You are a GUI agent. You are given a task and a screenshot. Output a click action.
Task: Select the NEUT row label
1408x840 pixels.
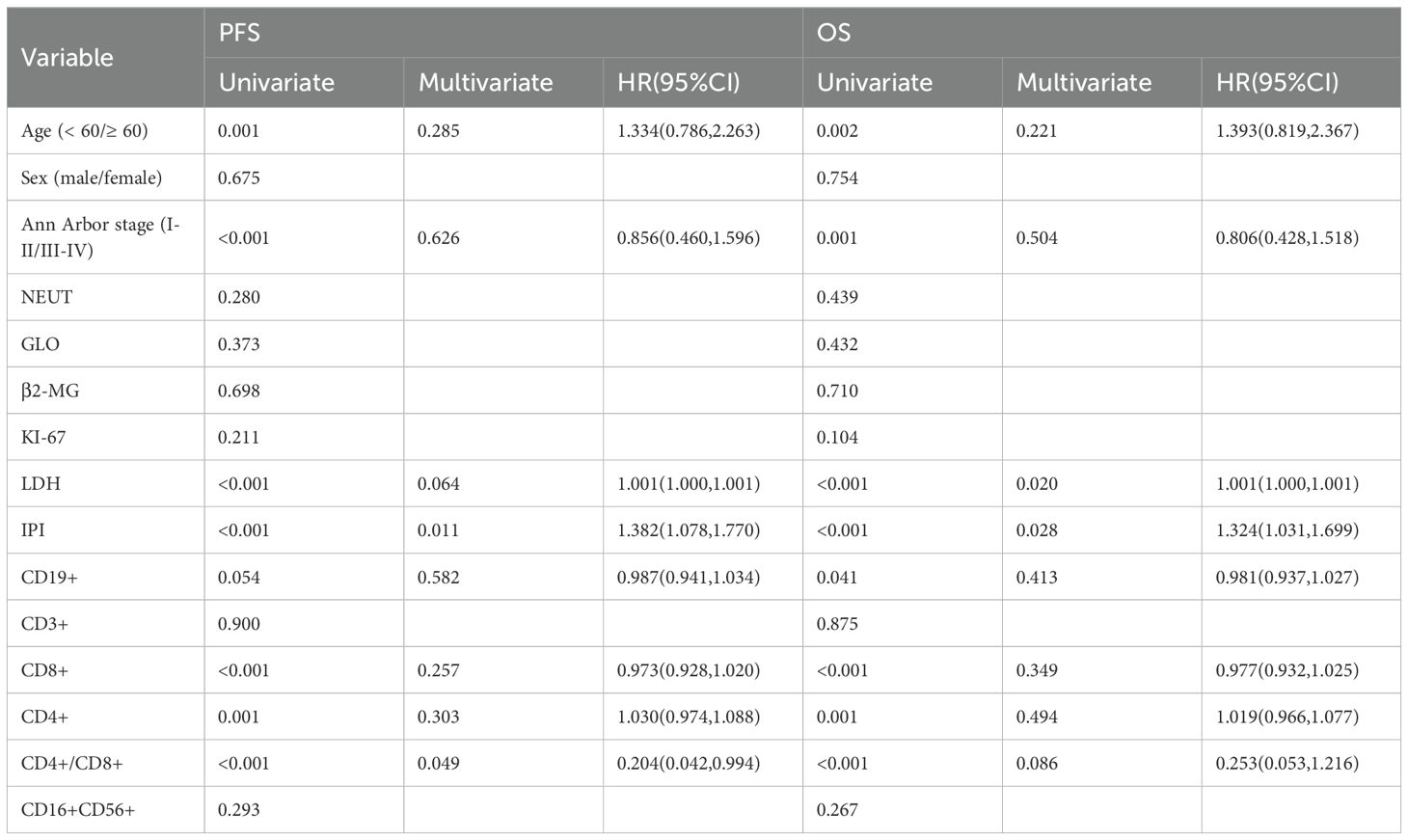pyautogui.click(x=46, y=297)
